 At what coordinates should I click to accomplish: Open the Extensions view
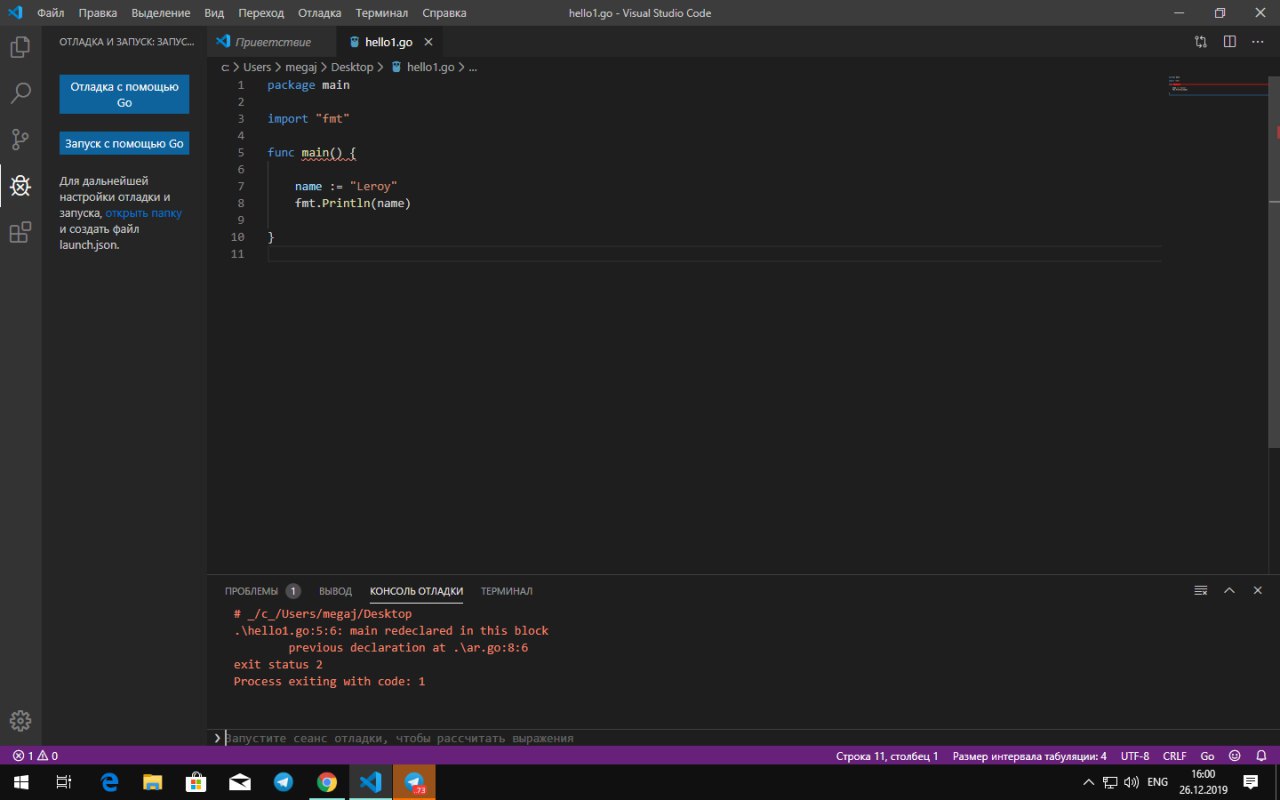(20, 233)
